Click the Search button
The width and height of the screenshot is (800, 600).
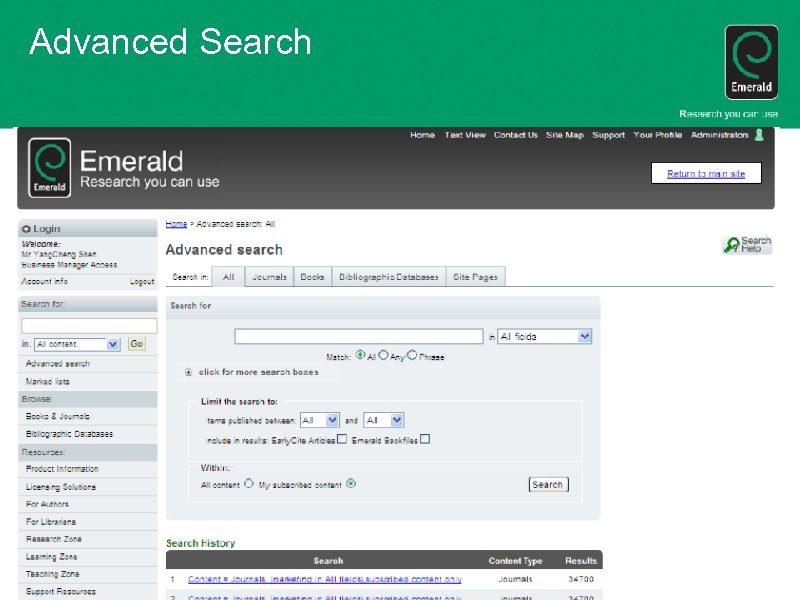coord(548,484)
